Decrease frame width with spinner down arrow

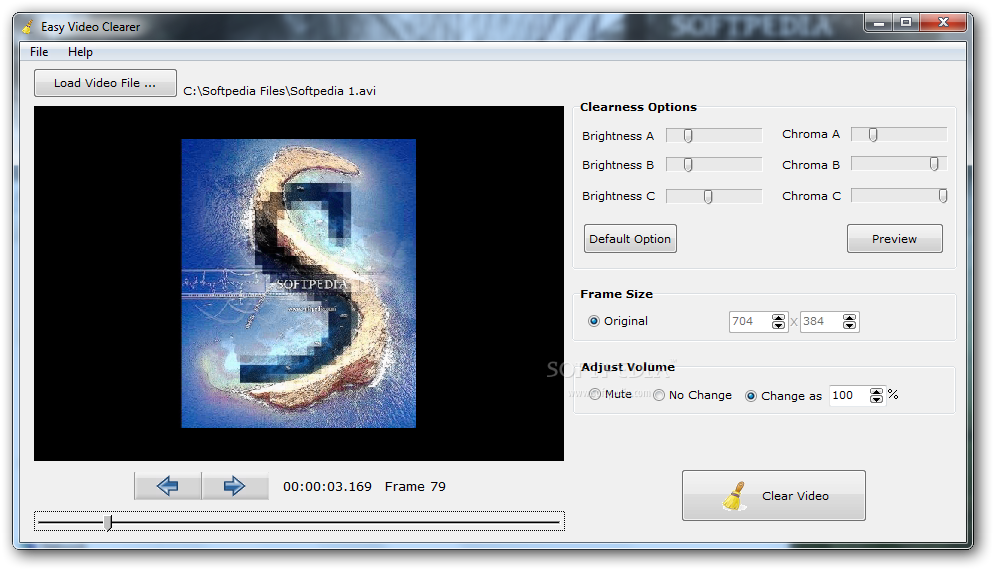pyautogui.click(x=778, y=326)
